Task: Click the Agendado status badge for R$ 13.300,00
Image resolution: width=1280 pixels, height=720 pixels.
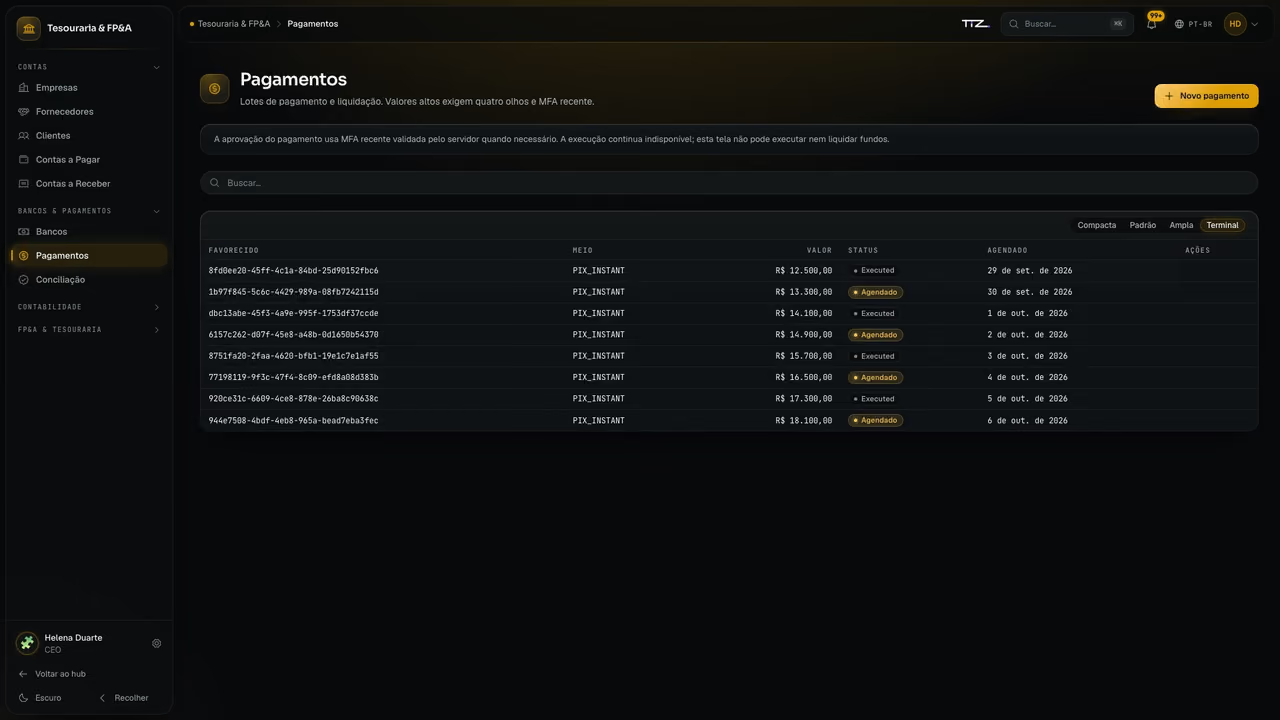Action: coord(875,292)
